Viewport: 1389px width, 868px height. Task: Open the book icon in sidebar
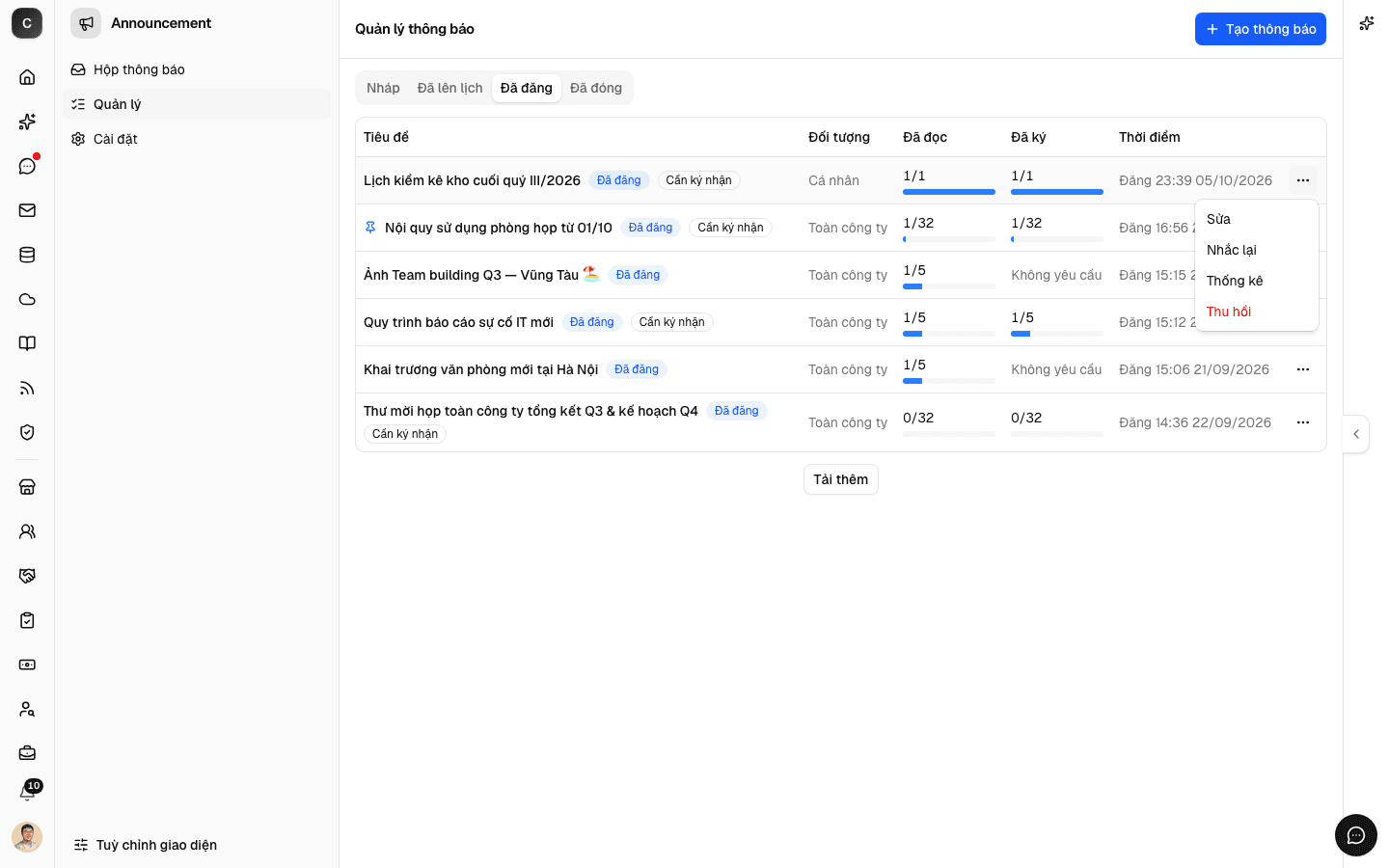pyautogui.click(x=27, y=343)
